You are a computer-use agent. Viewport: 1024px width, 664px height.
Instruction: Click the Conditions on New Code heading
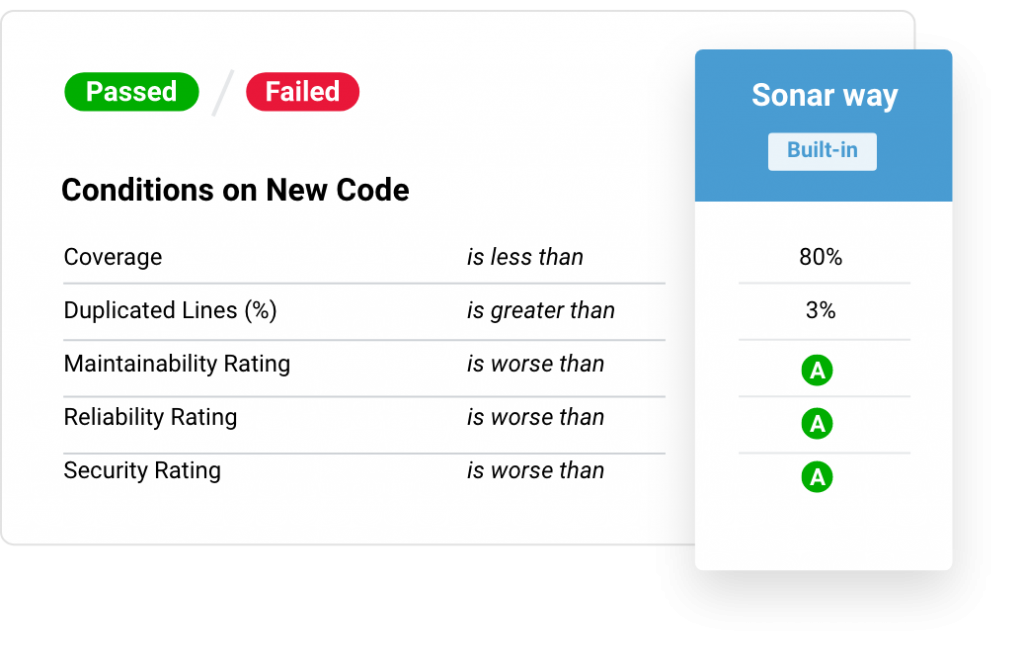point(235,190)
